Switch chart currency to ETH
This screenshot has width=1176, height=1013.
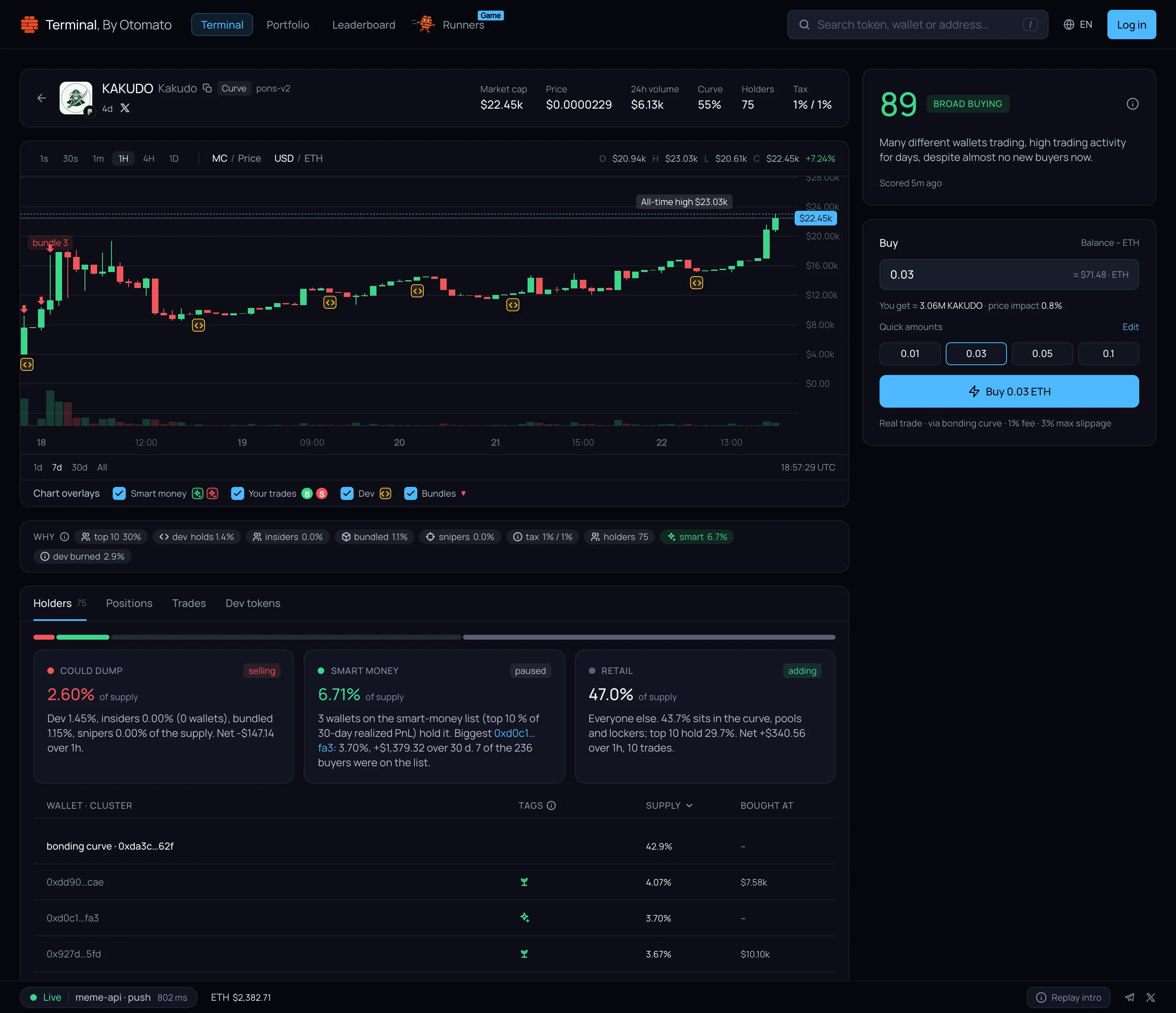pos(313,158)
